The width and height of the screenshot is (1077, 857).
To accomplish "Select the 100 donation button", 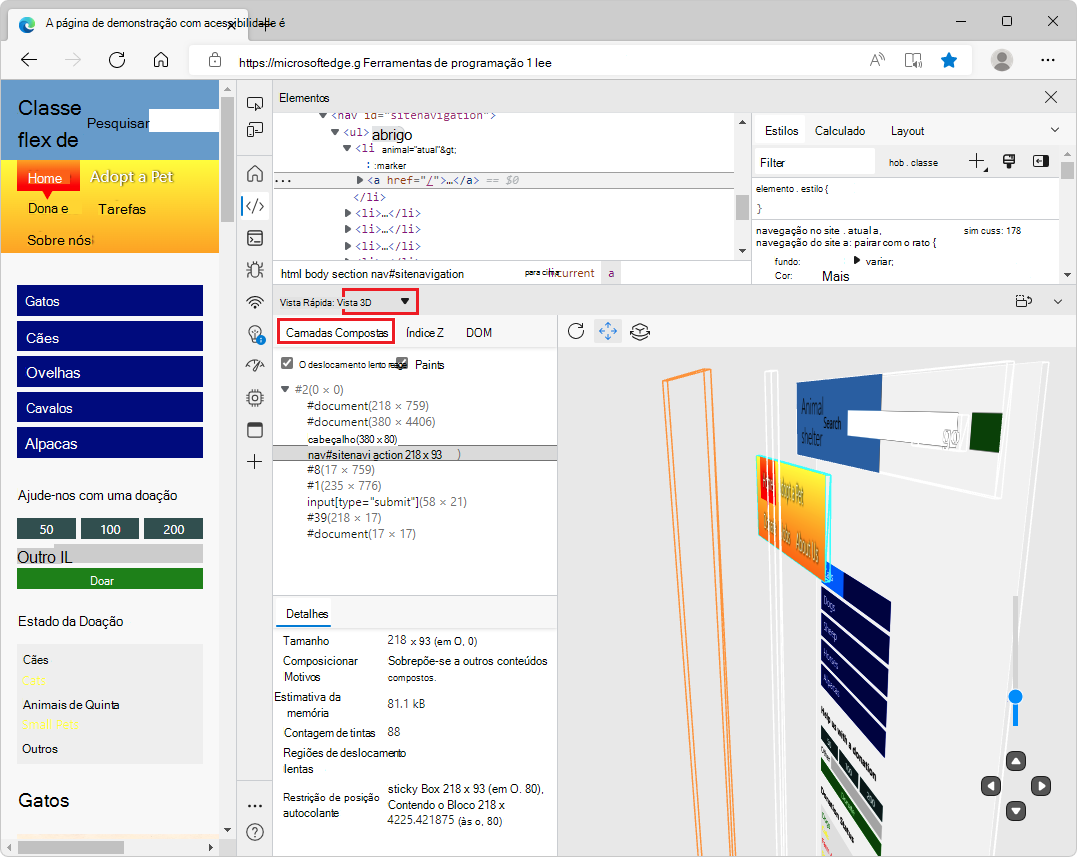I will point(110,529).
